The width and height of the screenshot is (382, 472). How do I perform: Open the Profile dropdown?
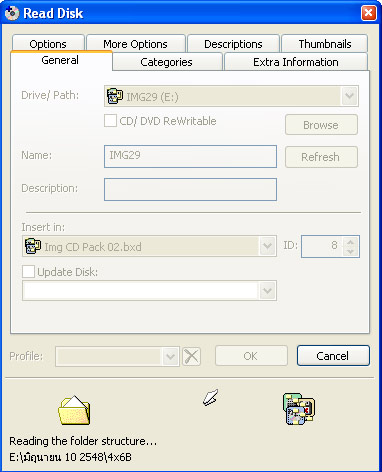click(170, 357)
